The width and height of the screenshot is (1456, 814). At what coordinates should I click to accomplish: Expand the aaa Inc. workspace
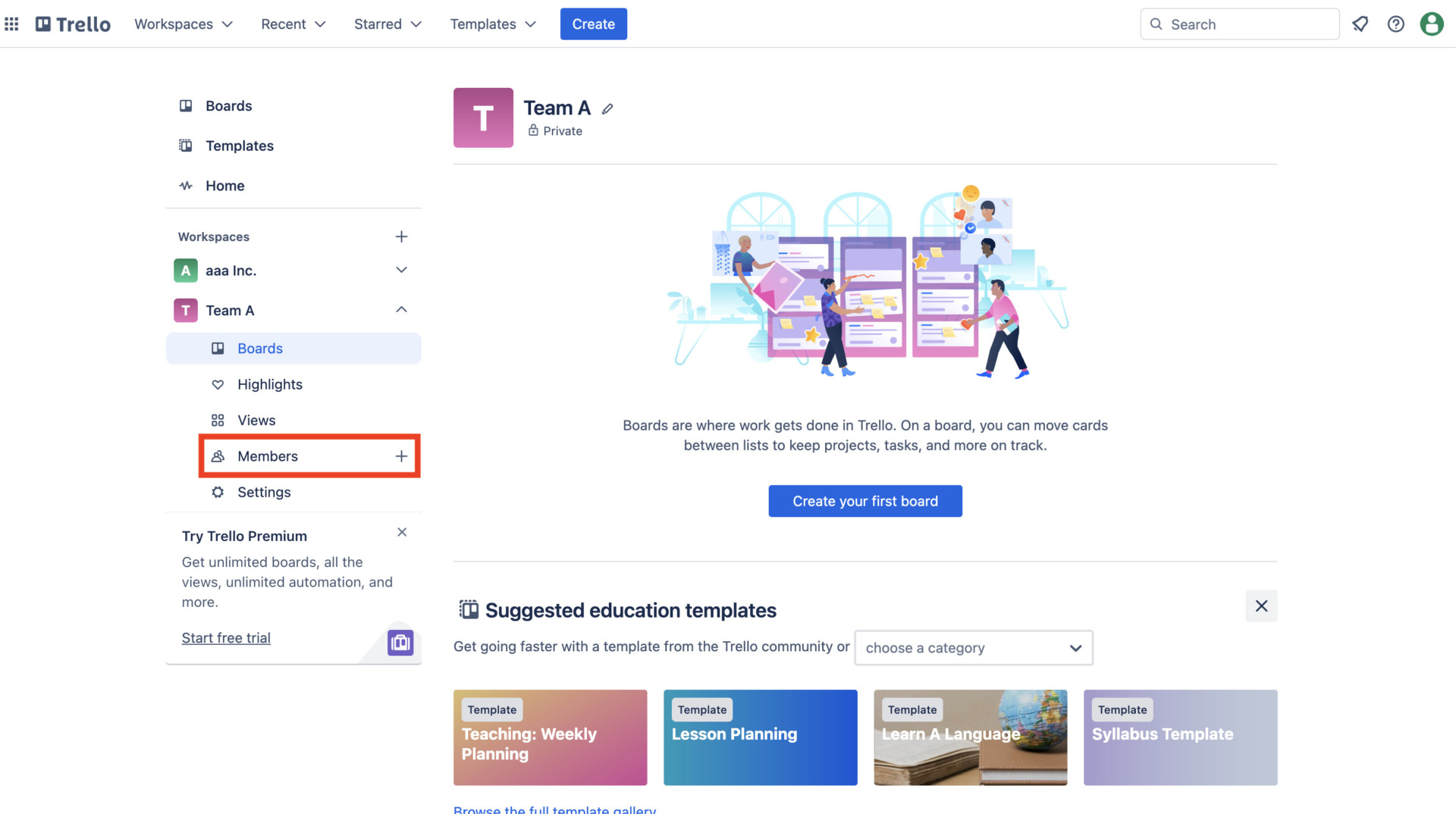[x=401, y=271]
